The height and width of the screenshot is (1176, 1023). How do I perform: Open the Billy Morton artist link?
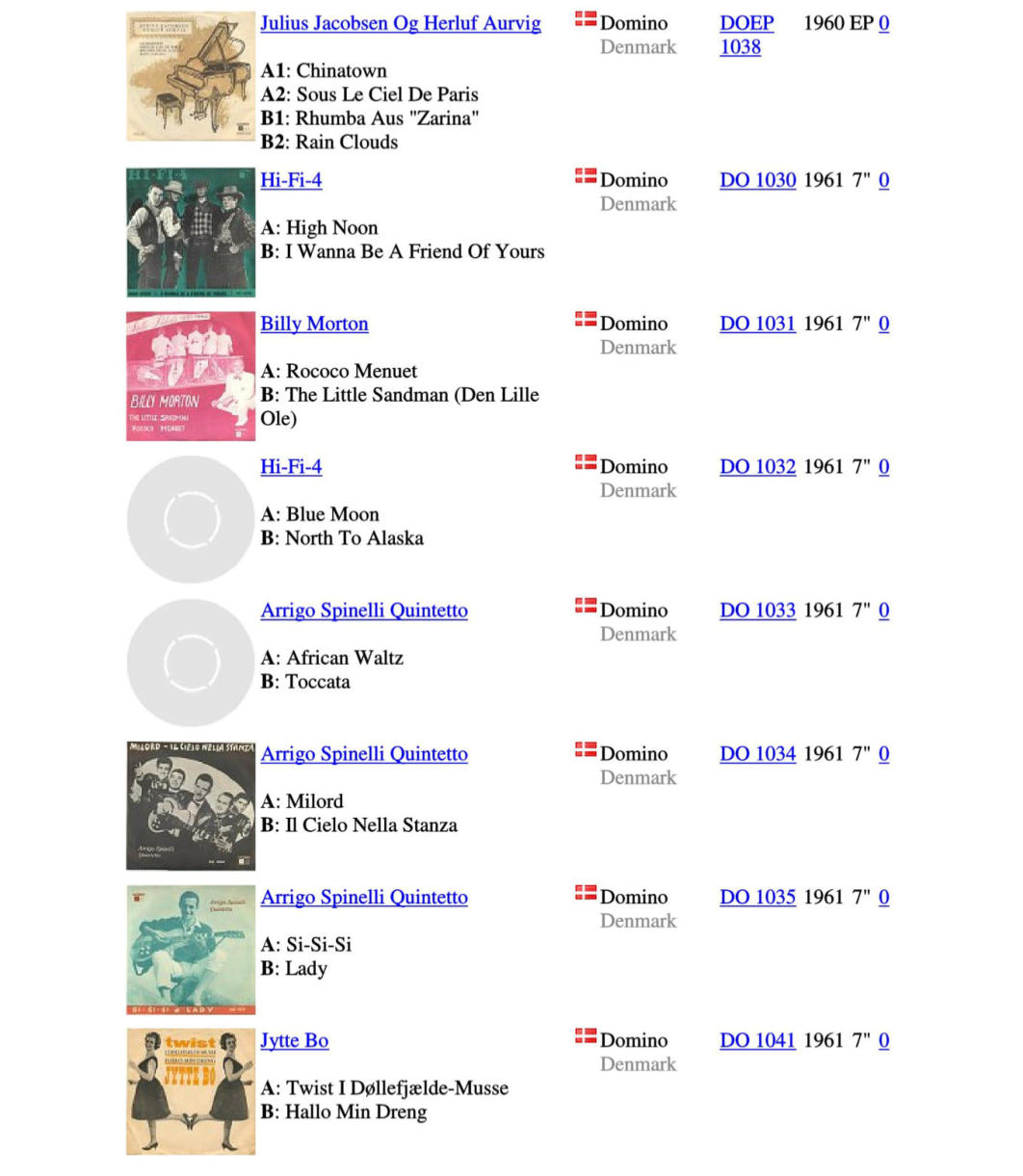click(314, 324)
